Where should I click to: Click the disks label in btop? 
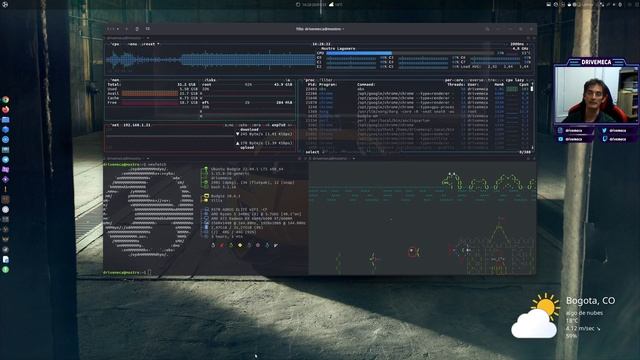209,80
